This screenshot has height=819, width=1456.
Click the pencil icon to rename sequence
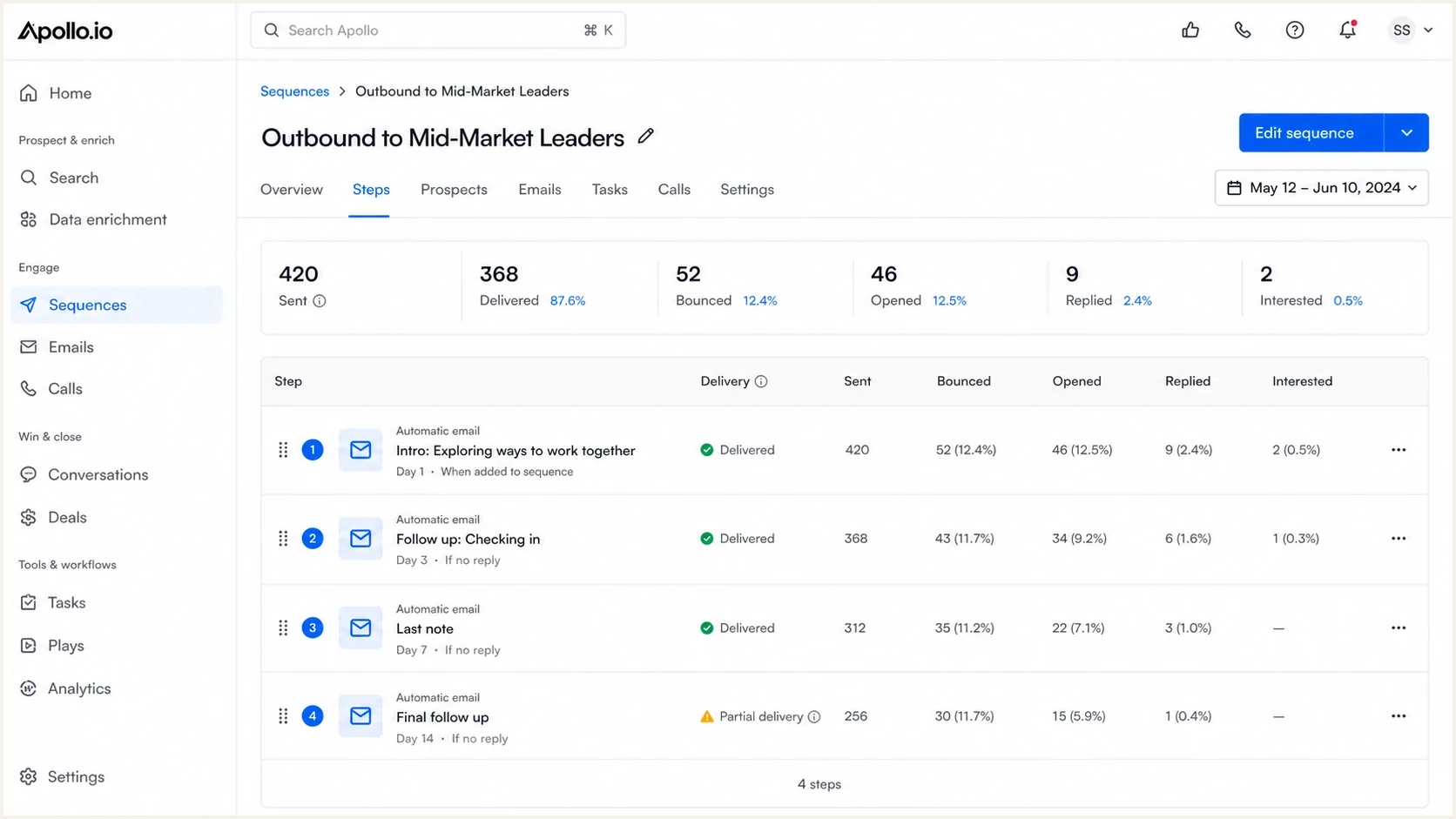pos(645,137)
